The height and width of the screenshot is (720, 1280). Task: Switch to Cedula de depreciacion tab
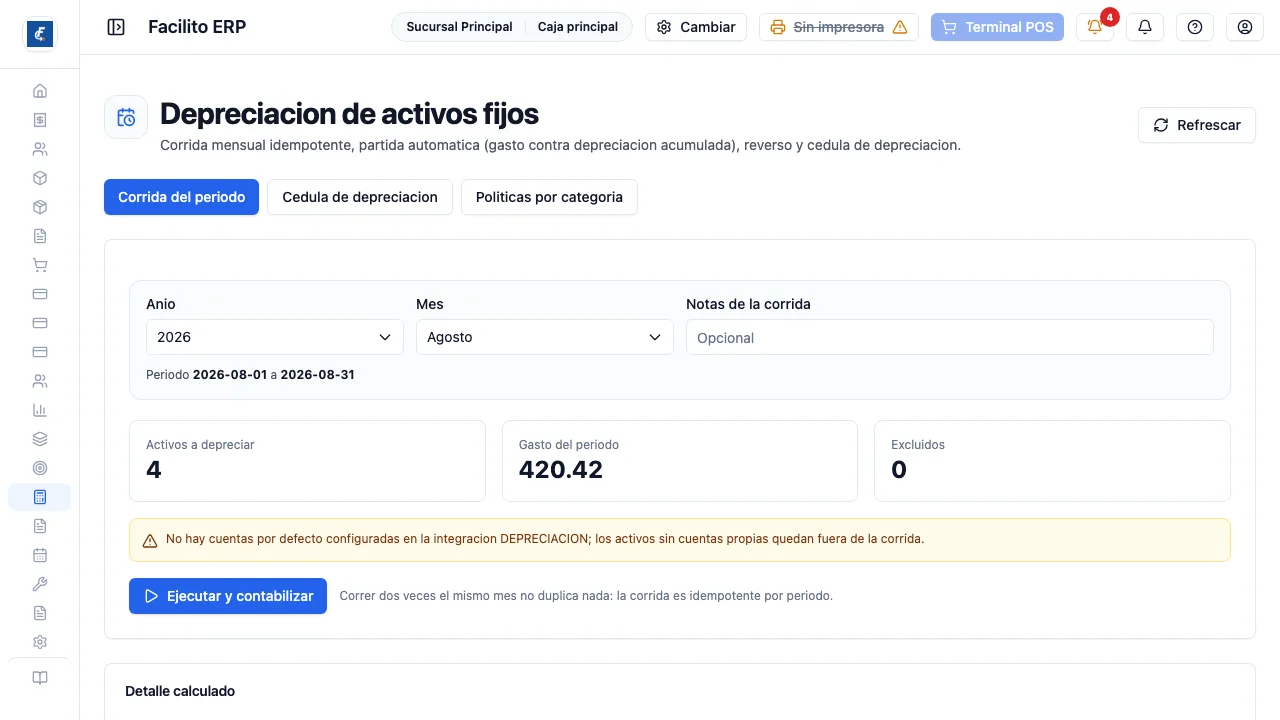pos(360,197)
